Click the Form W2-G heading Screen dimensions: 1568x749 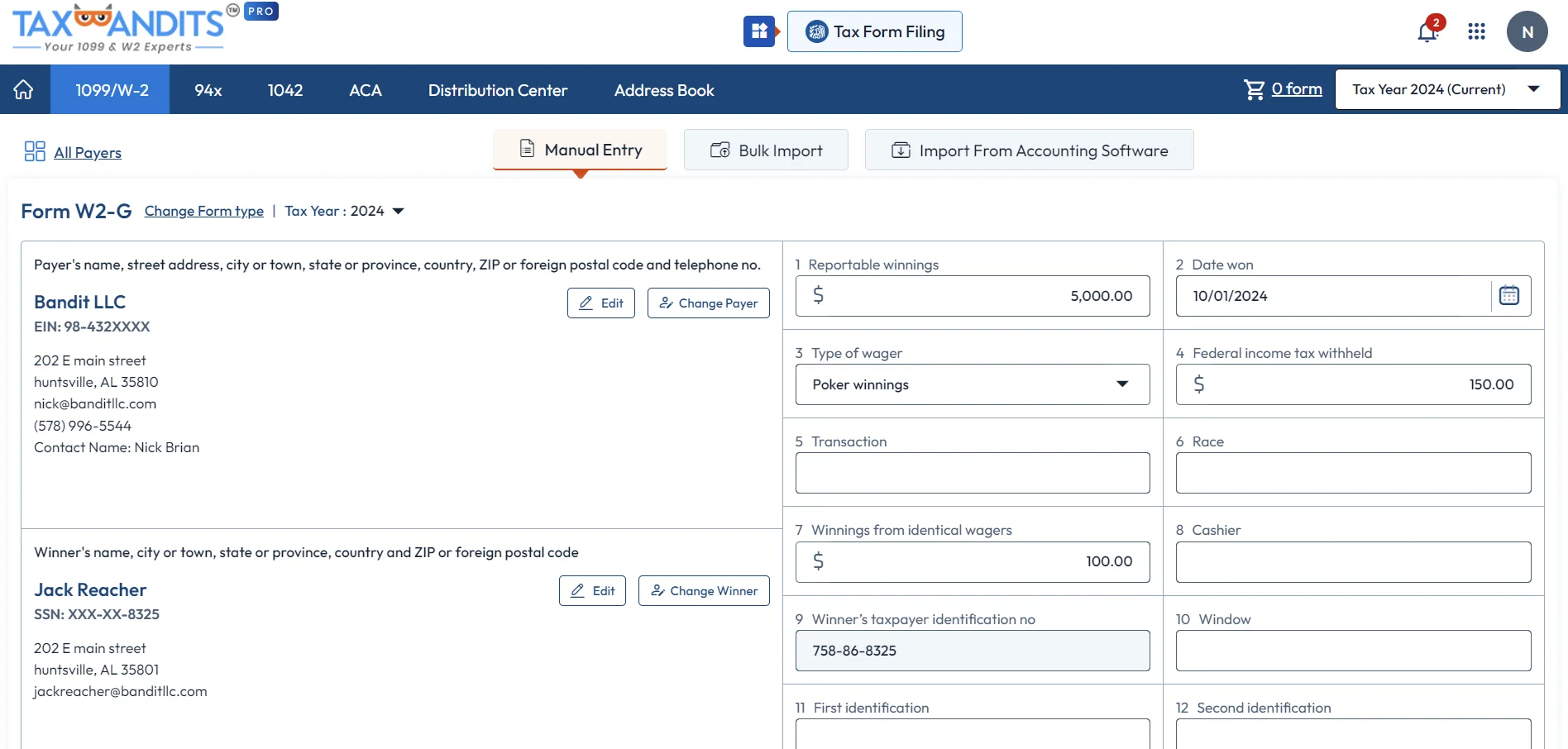[x=76, y=211]
